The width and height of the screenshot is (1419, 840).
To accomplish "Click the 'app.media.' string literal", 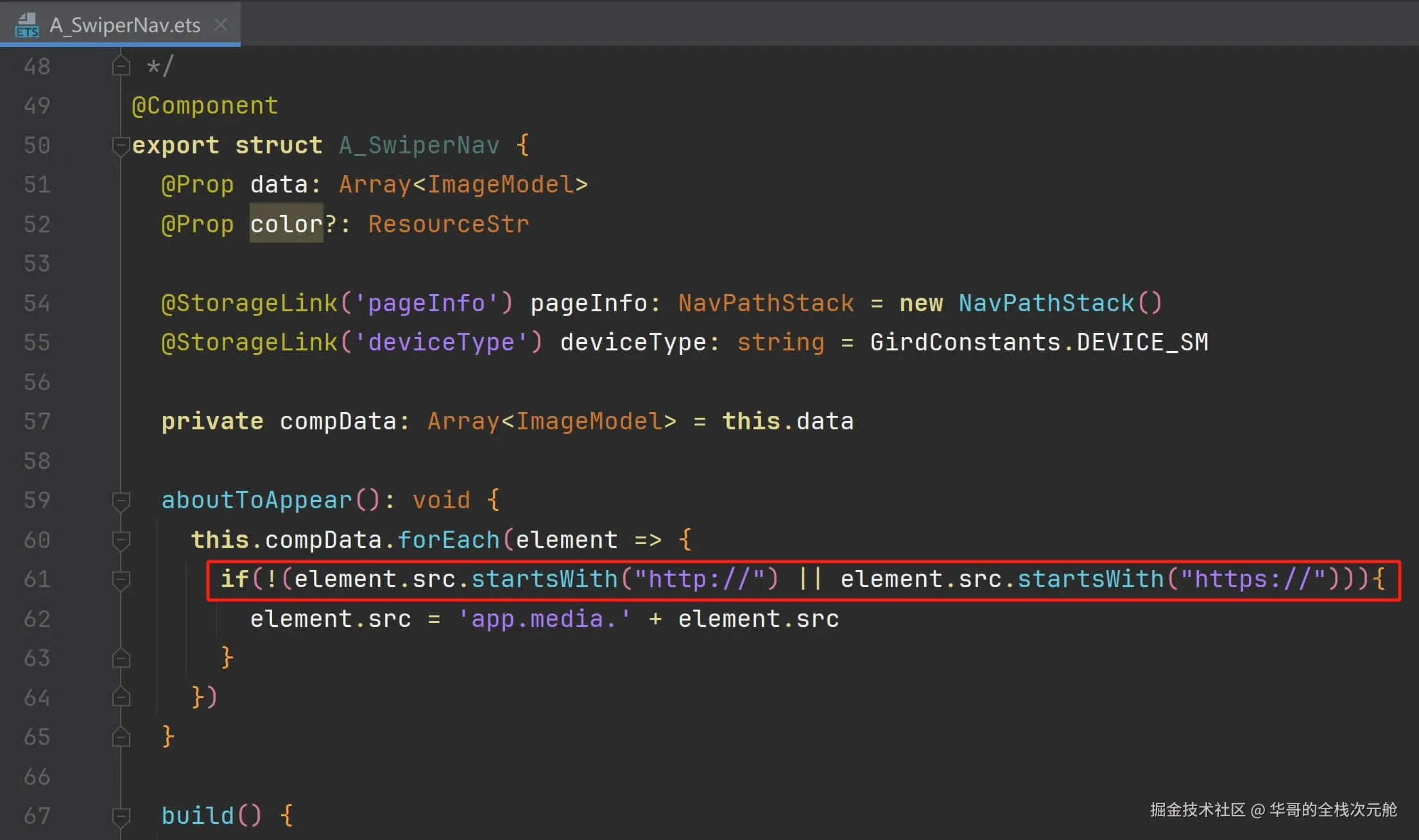I will pyautogui.click(x=544, y=619).
